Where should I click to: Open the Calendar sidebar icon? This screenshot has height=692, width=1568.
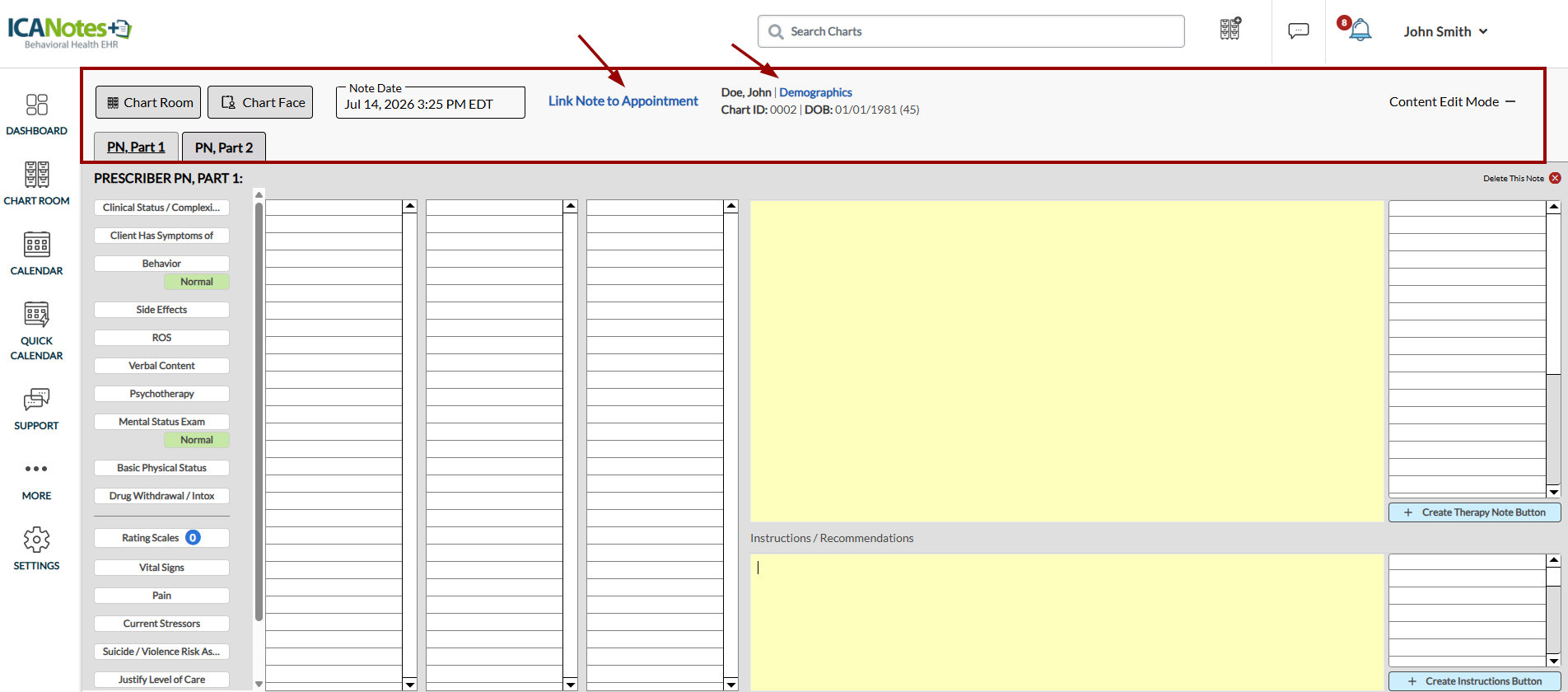tap(36, 254)
